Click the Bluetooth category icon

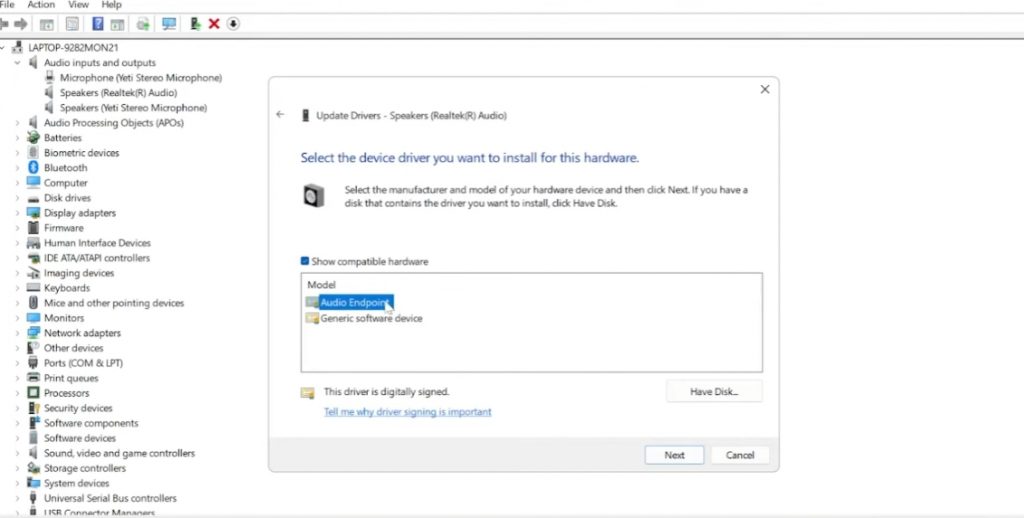point(33,168)
